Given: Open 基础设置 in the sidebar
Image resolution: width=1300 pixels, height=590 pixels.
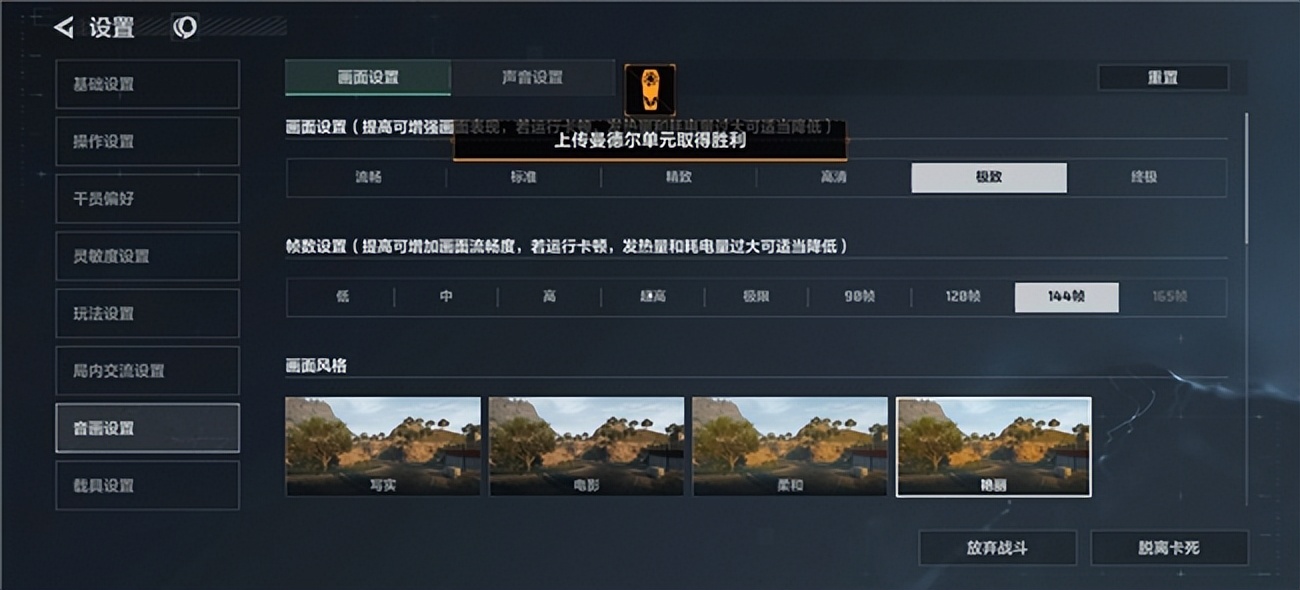Looking at the screenshot, I should point(147,84).
